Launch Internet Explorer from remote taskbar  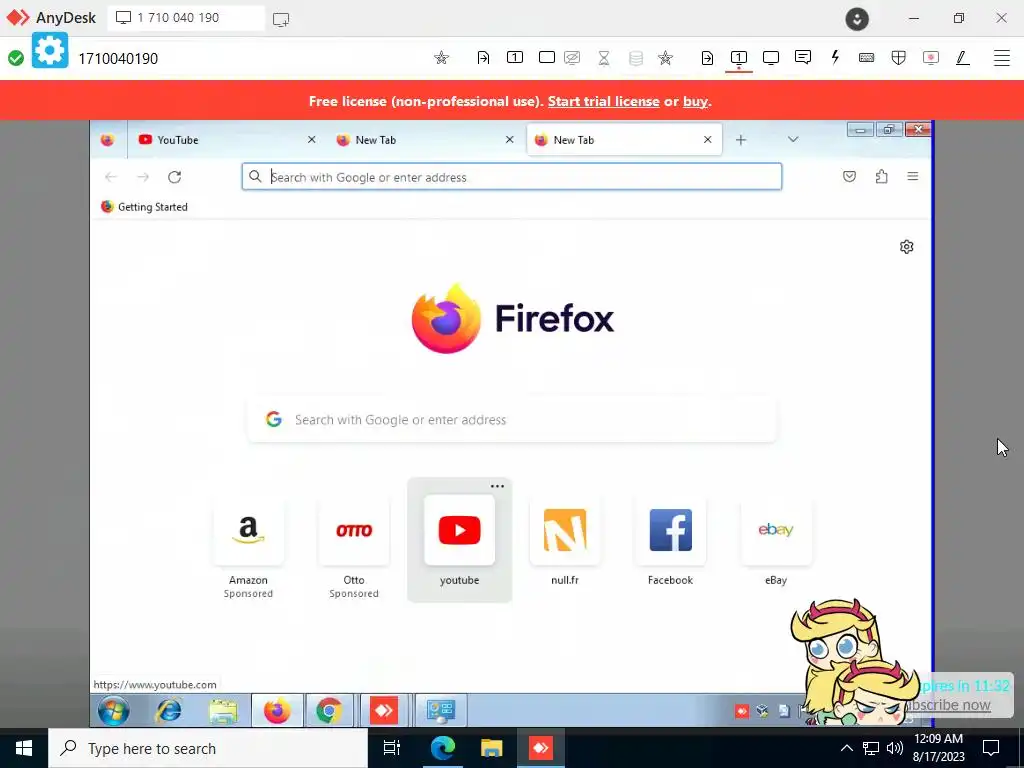pos(168,711)
